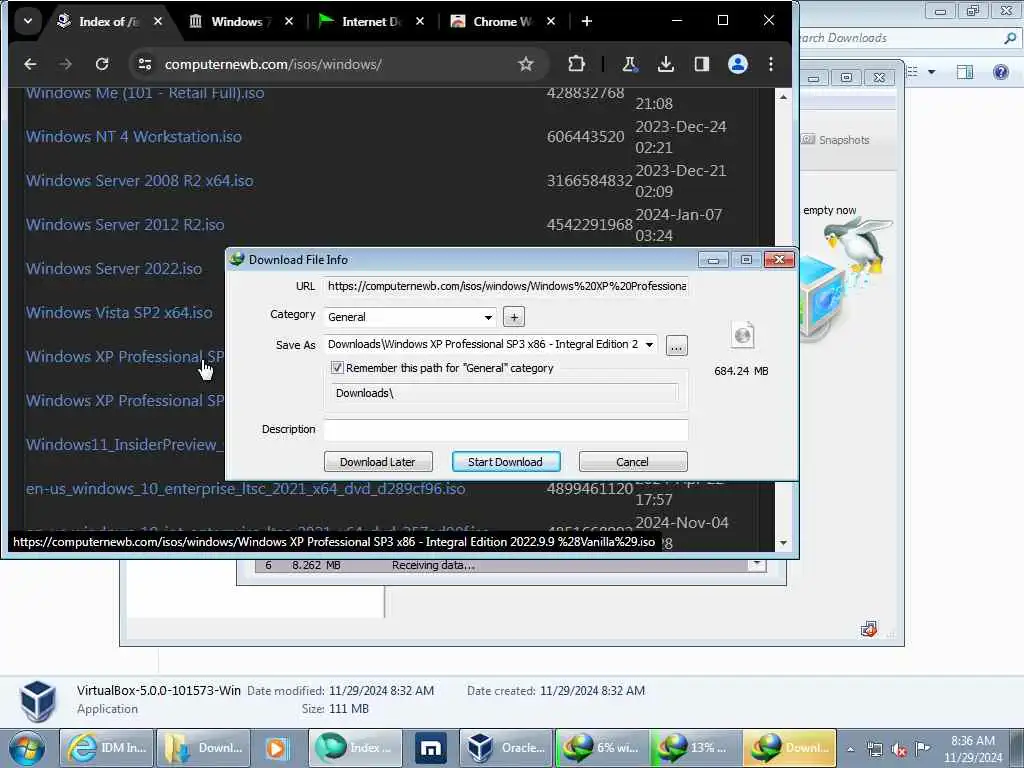Open the browser profile avatar
1024x768 pixels.
(x=737, y=64)
